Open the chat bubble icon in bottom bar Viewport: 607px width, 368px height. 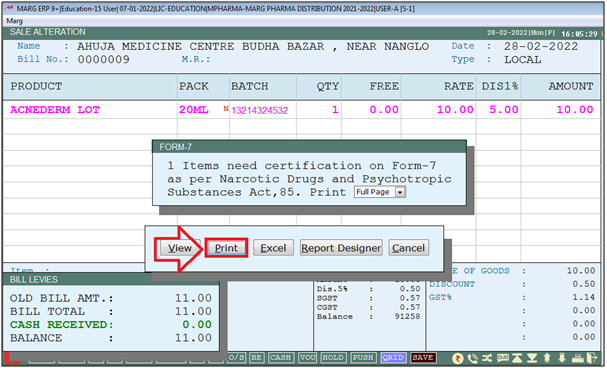coord(502,358)
